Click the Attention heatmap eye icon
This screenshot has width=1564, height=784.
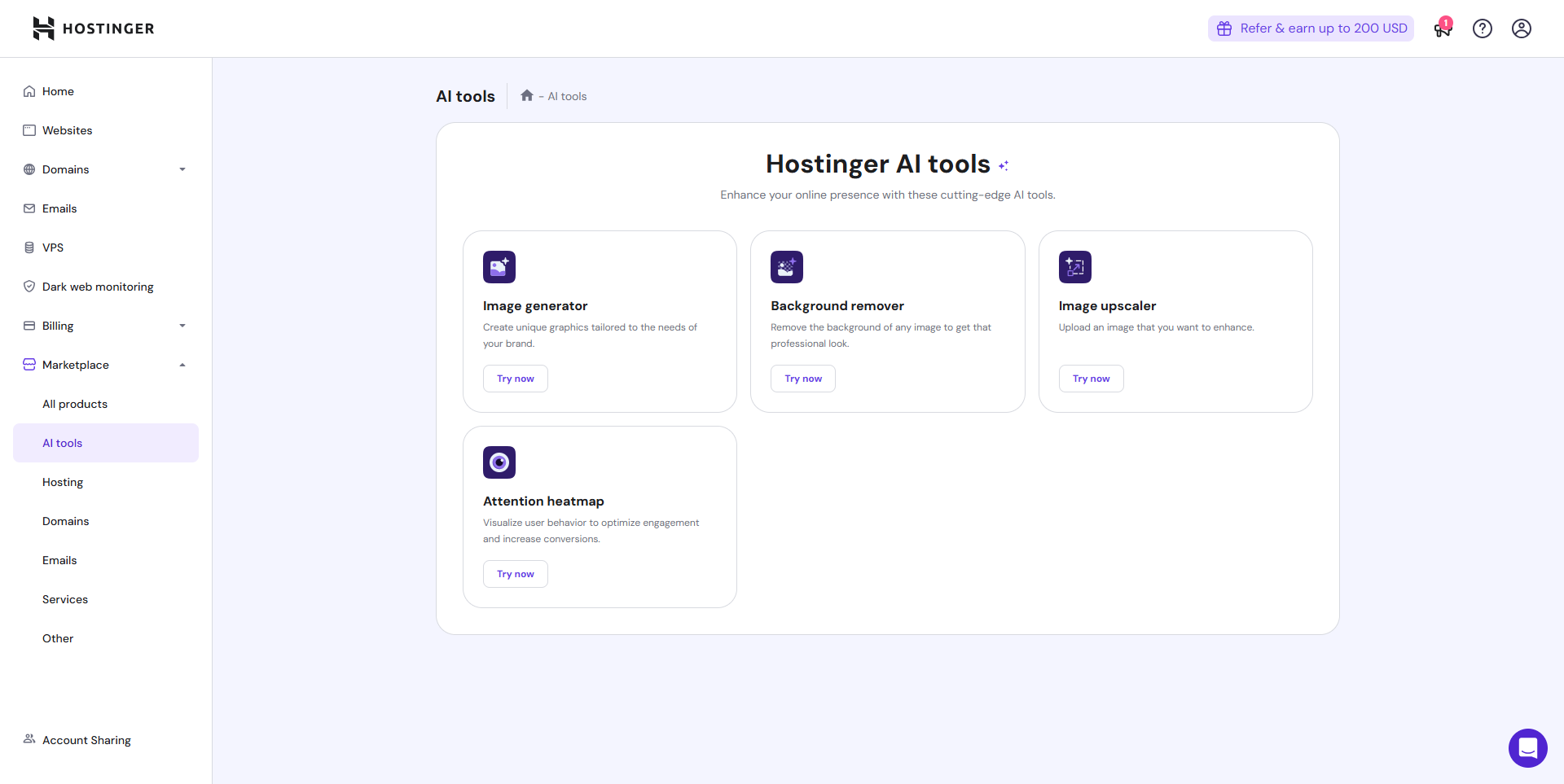click(x=499, y=462)
